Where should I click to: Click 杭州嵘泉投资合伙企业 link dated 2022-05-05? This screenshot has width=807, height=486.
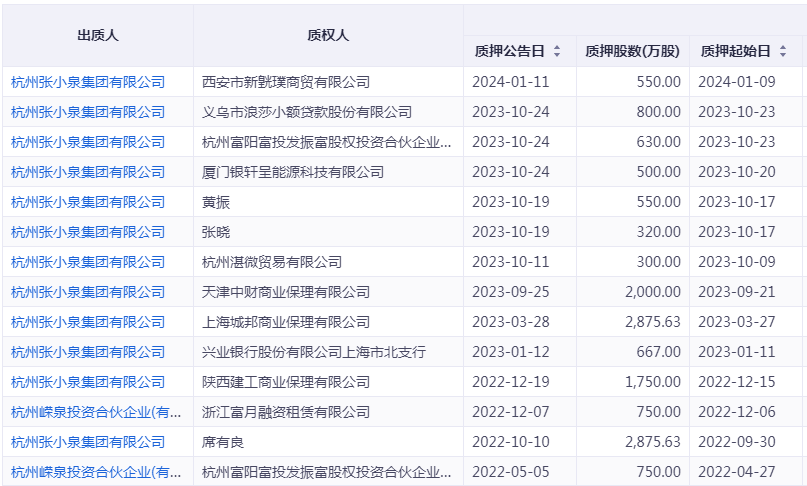96,472
